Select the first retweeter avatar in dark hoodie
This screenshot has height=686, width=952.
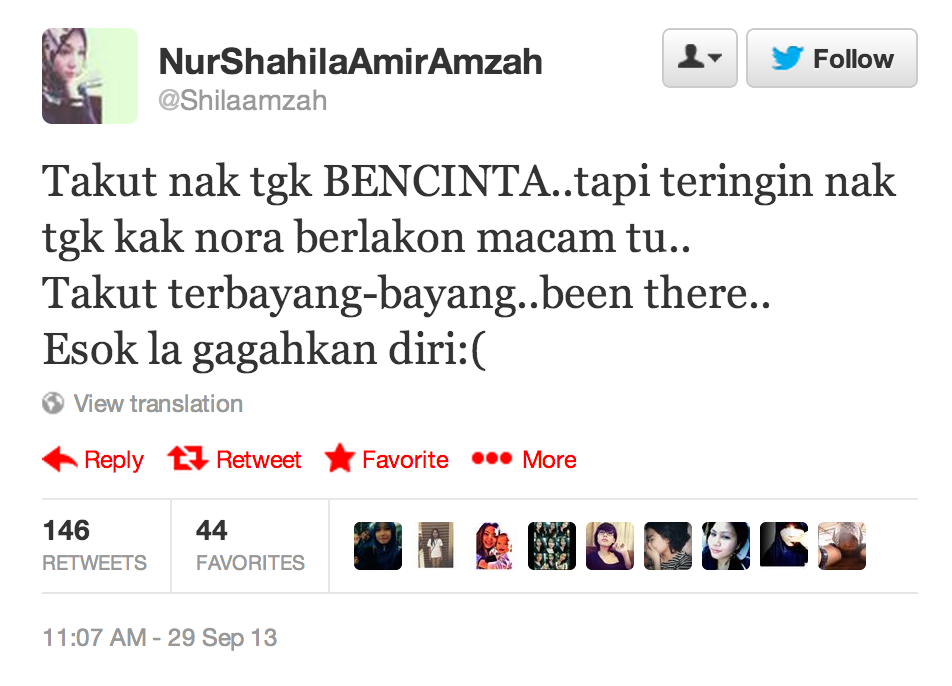pos(378,546)
